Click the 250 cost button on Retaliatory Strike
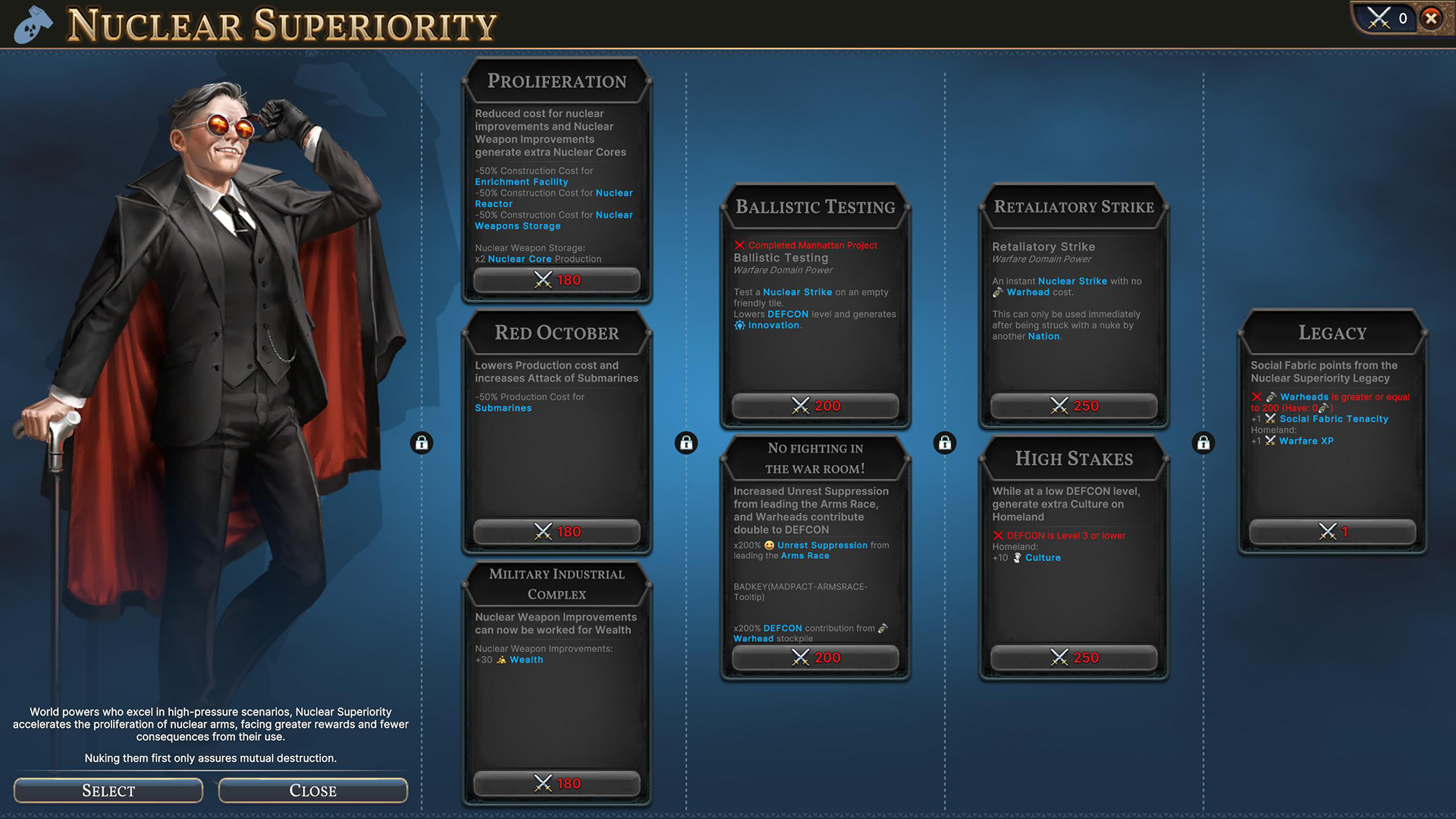Image resolution: width=1456 pixels, height=819 pixels. point(1074,405)
